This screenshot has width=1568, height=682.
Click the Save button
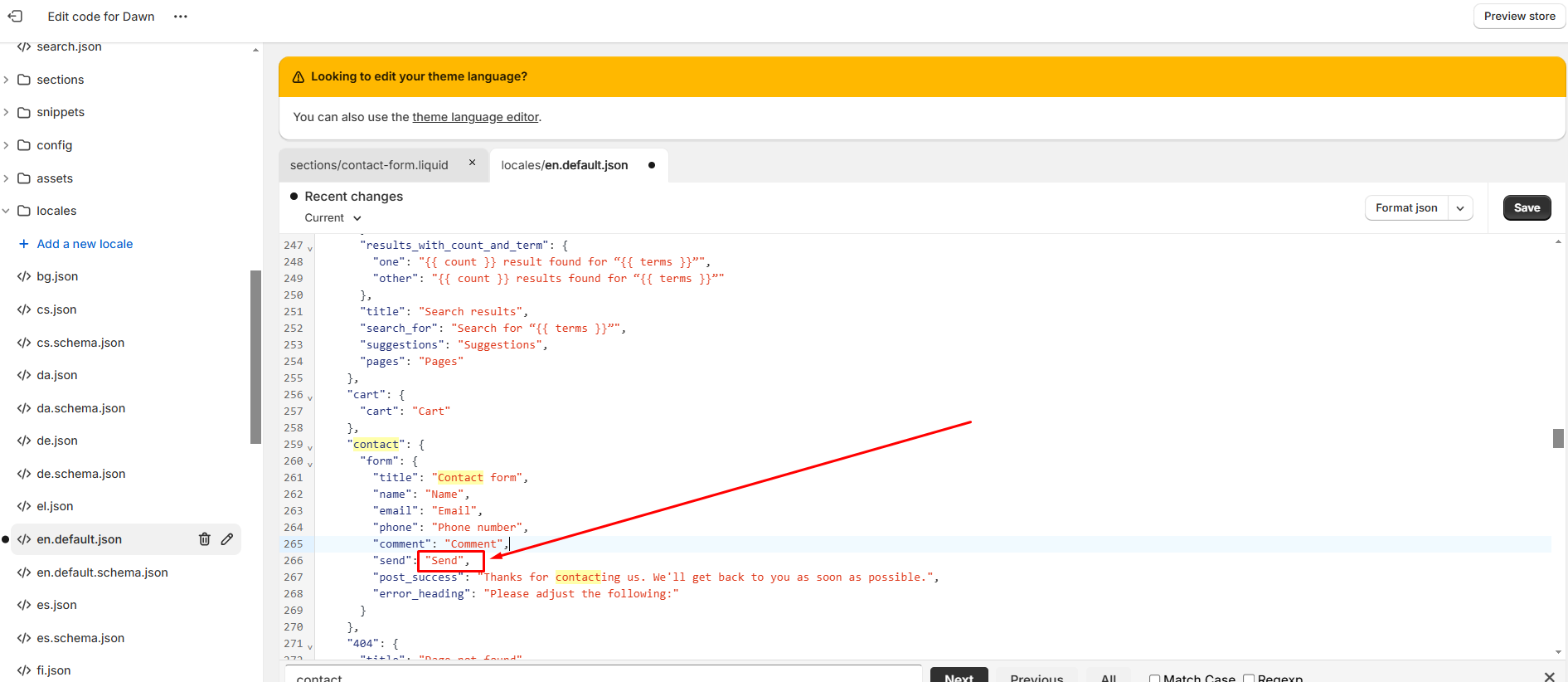(1527, 208)
